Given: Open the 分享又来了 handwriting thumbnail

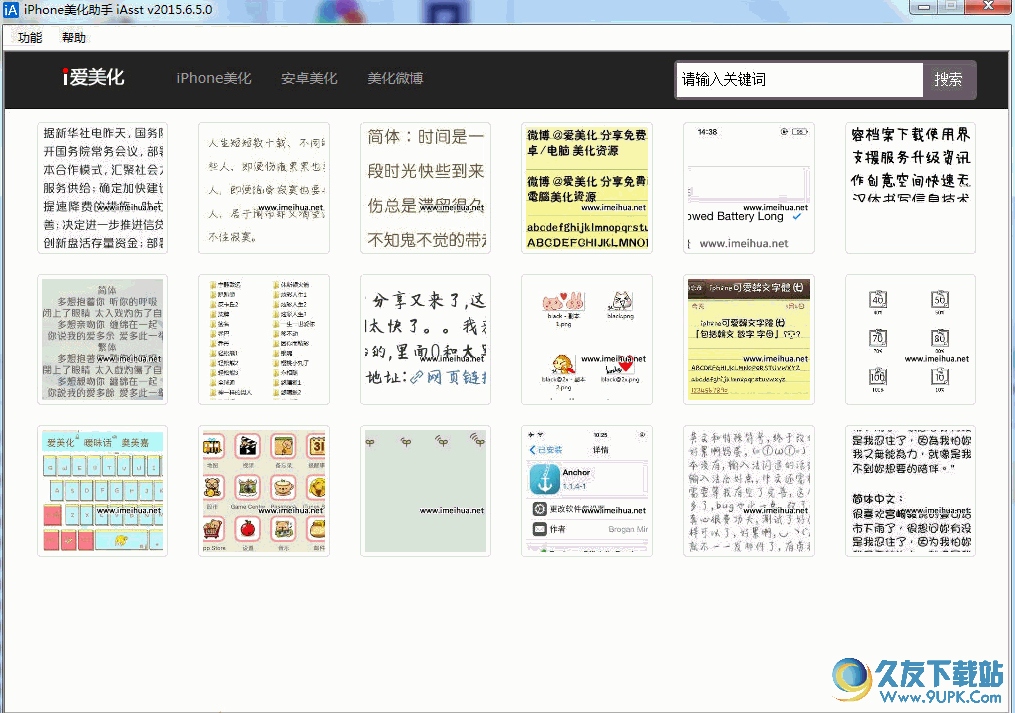Looking at the screenshot, I should pos(425,339).
